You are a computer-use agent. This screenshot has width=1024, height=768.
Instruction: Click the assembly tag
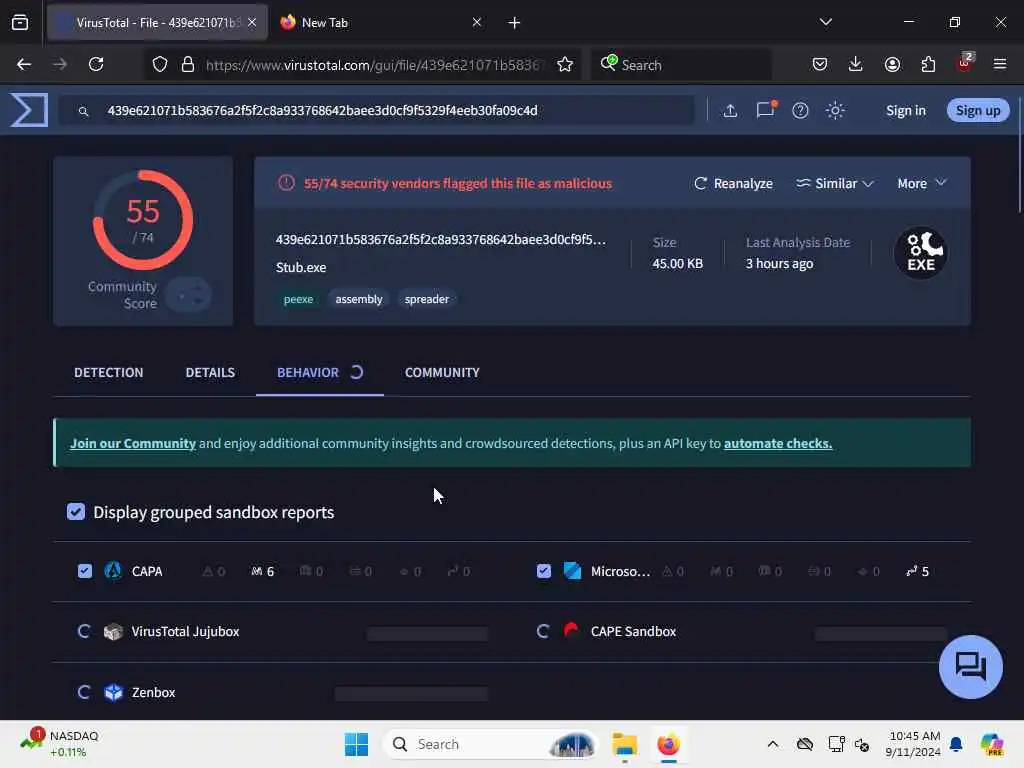coord(359,299)
